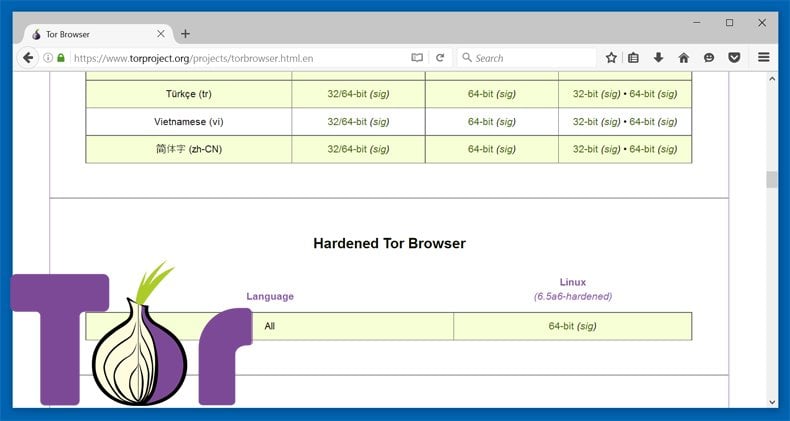Image resolution: width=790 pixels, height=421 pixels.
Task: Download zh-CN 32-bit Linux build
Action: [585, 150]
